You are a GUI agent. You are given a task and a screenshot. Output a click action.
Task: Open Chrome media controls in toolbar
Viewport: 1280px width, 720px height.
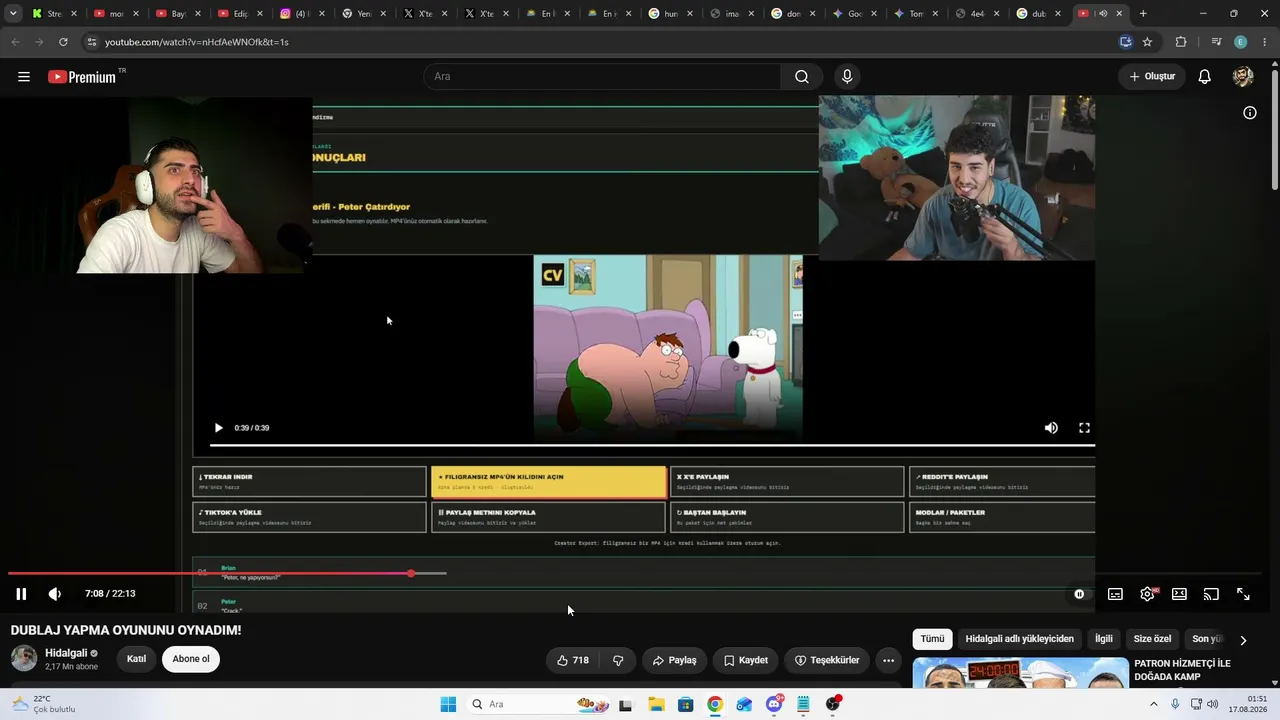click(1216, 42)
